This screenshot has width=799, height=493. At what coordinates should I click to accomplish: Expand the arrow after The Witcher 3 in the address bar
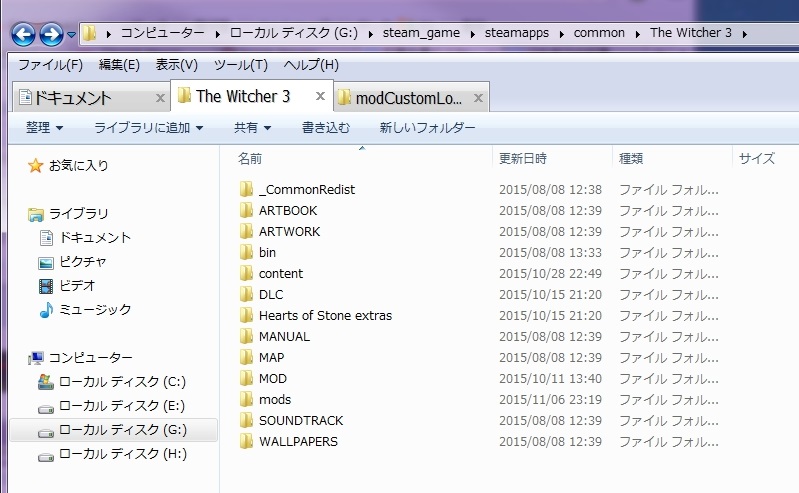(x=744, y=34)
